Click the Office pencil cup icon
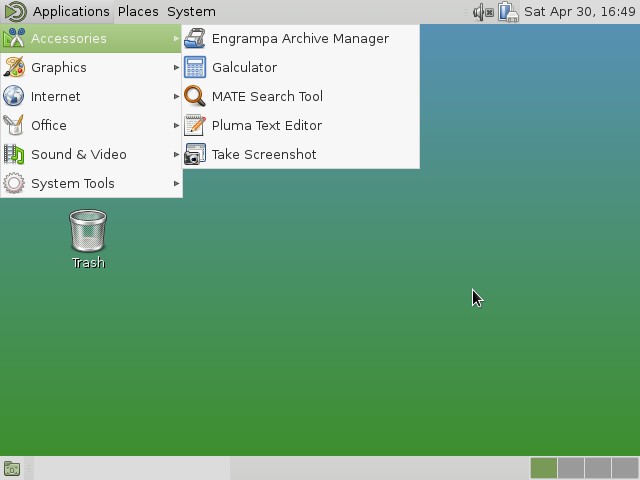Image resolution: width=640 pixels, height=480 pixels. tap(14, 125)
